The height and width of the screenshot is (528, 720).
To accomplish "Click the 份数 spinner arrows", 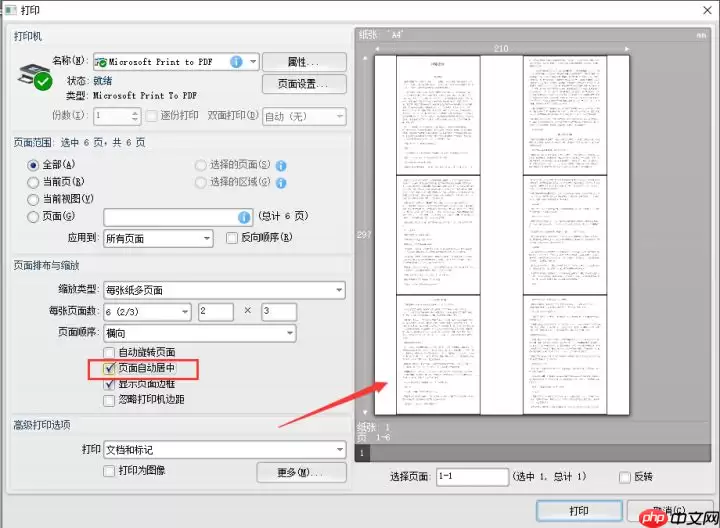I will click(135, 116).
